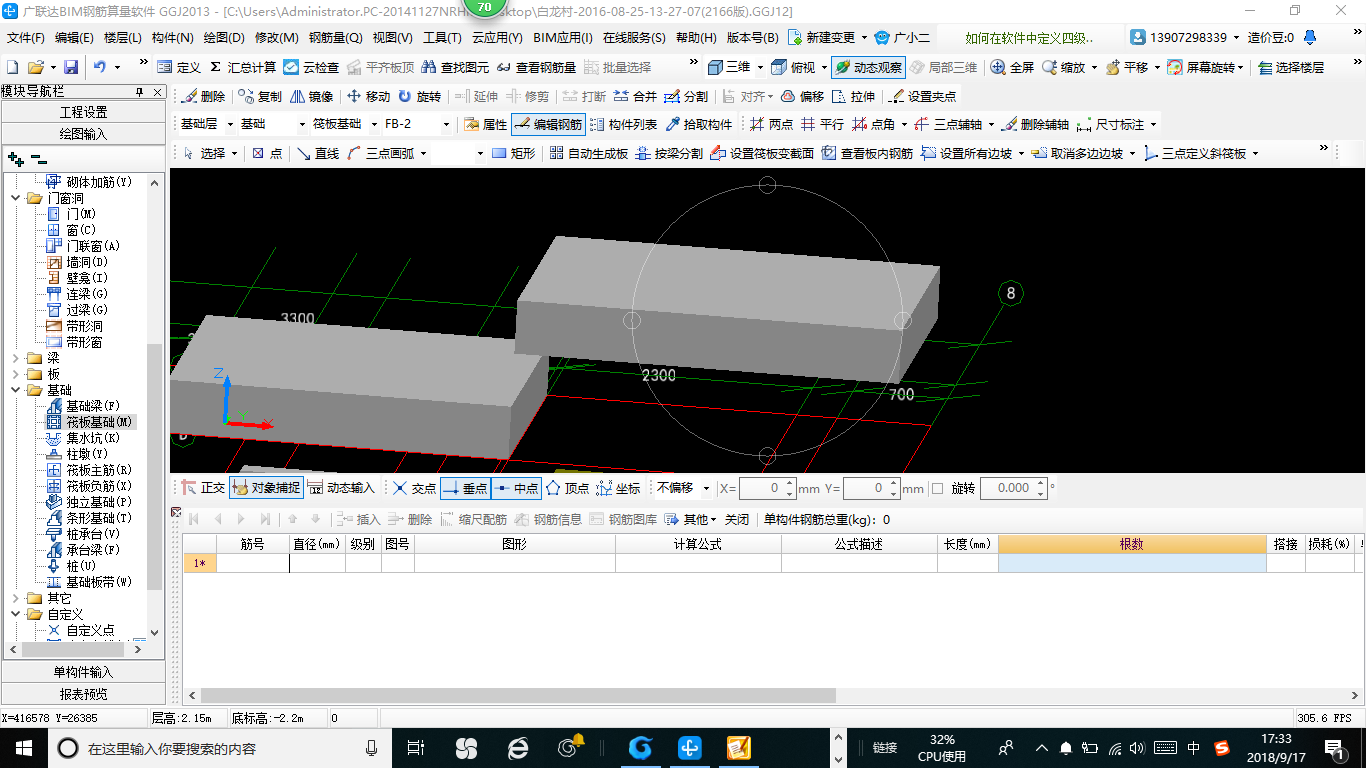
Task: Switch to 工程设置 panel
Action: 83,112
